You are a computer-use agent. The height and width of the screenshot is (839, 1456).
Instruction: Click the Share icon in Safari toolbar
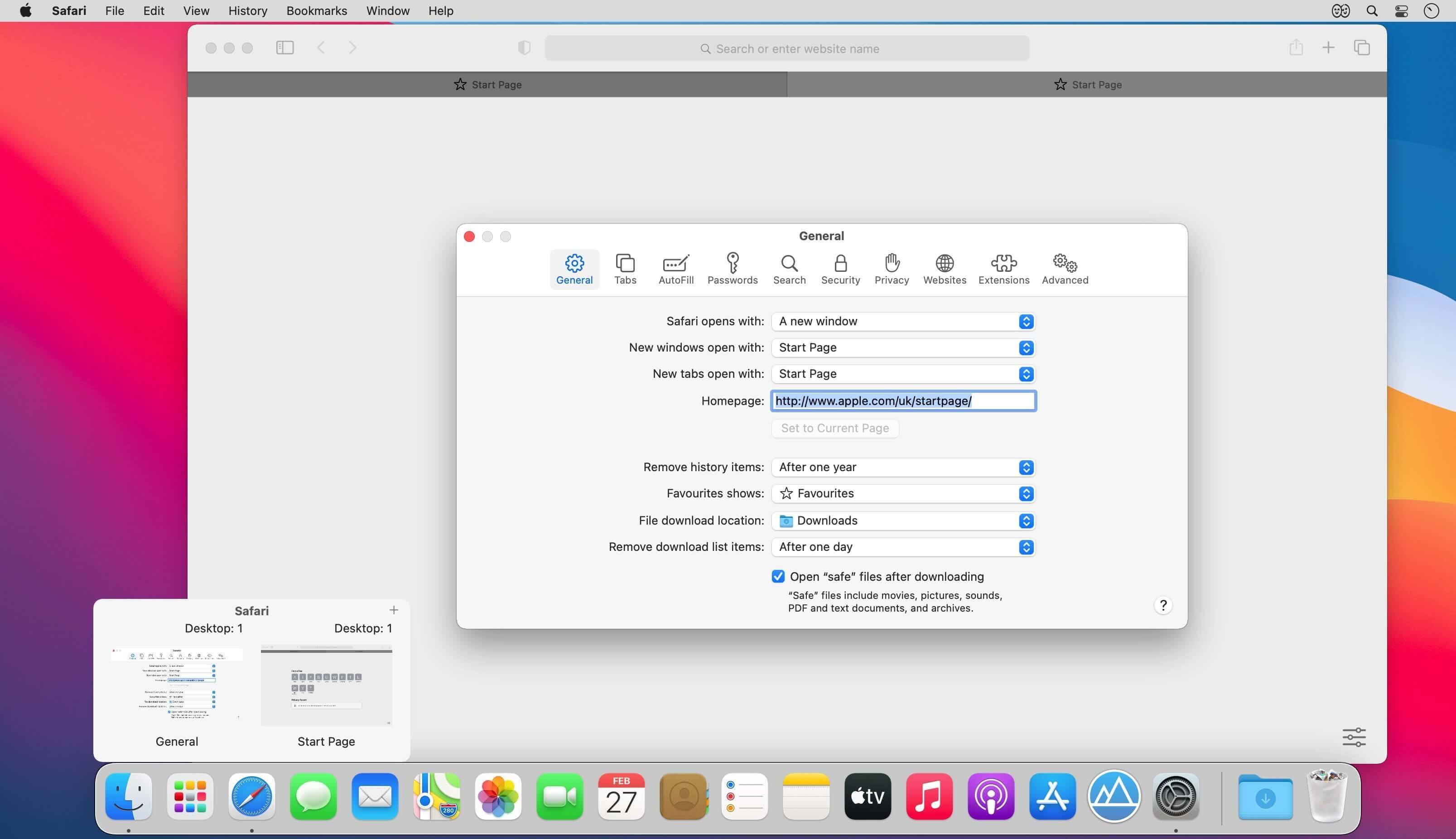(x=1296, y=47)
